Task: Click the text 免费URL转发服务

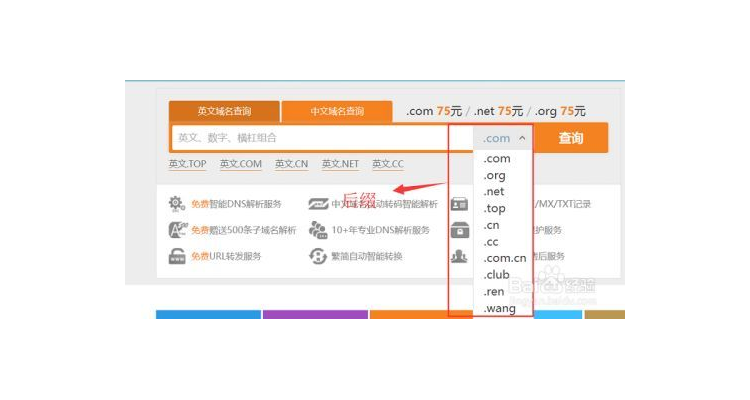Action: [x=226, y=256]
